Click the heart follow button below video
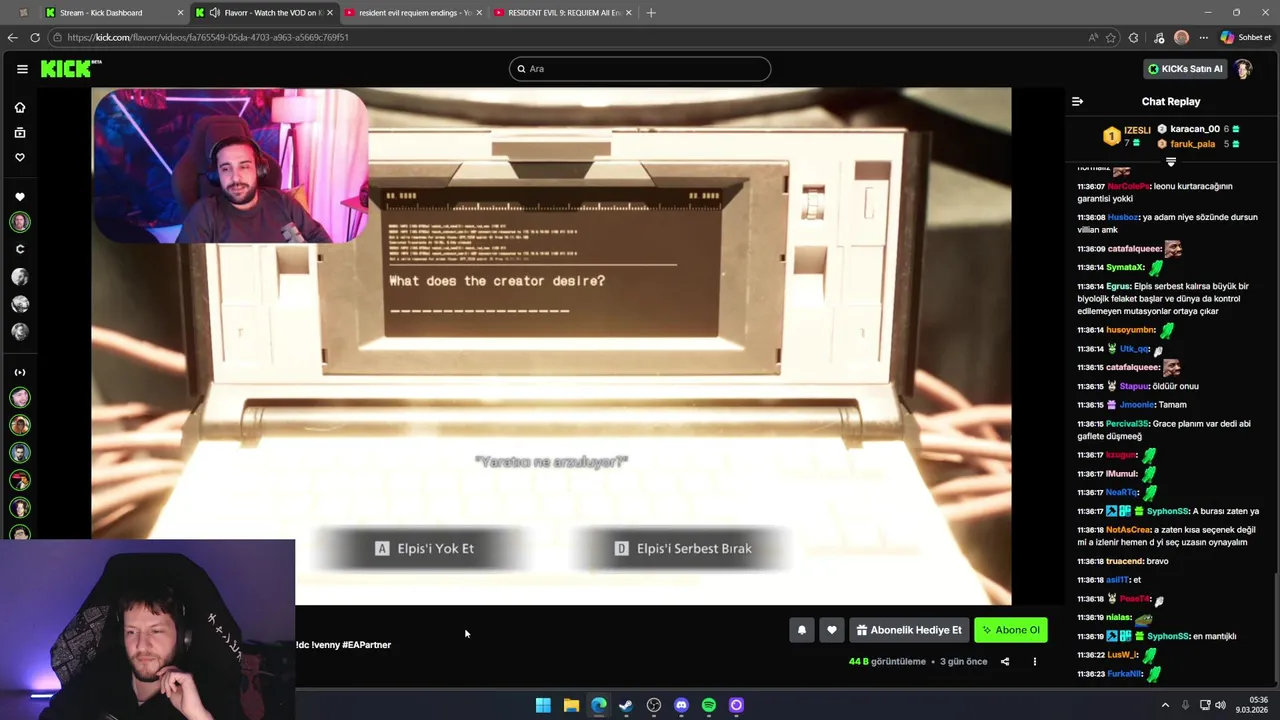Viewport: 1280px width, 720px height. coord(831,630)
